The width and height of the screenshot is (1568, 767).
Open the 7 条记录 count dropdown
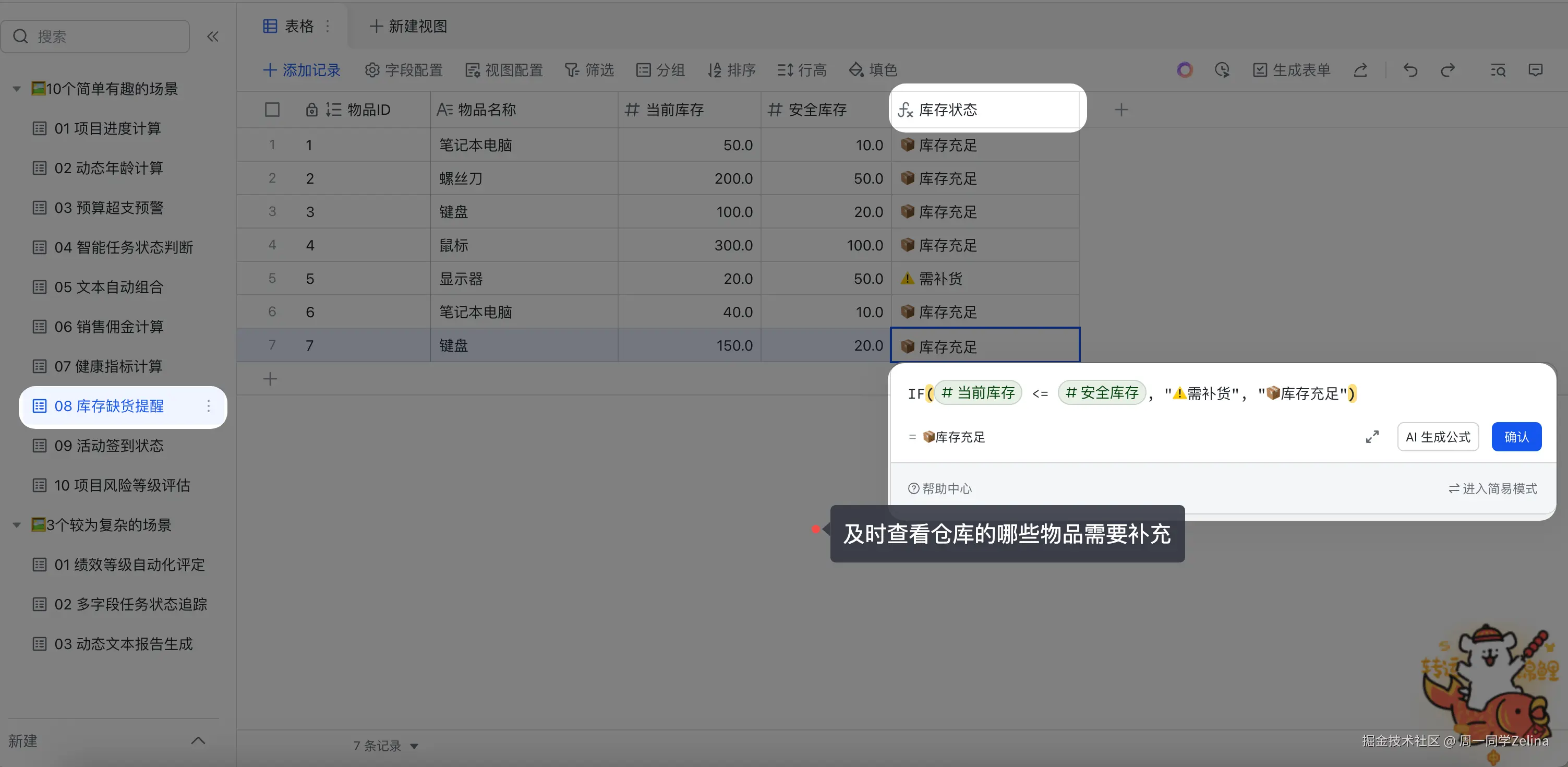click(x=386, y=746)
